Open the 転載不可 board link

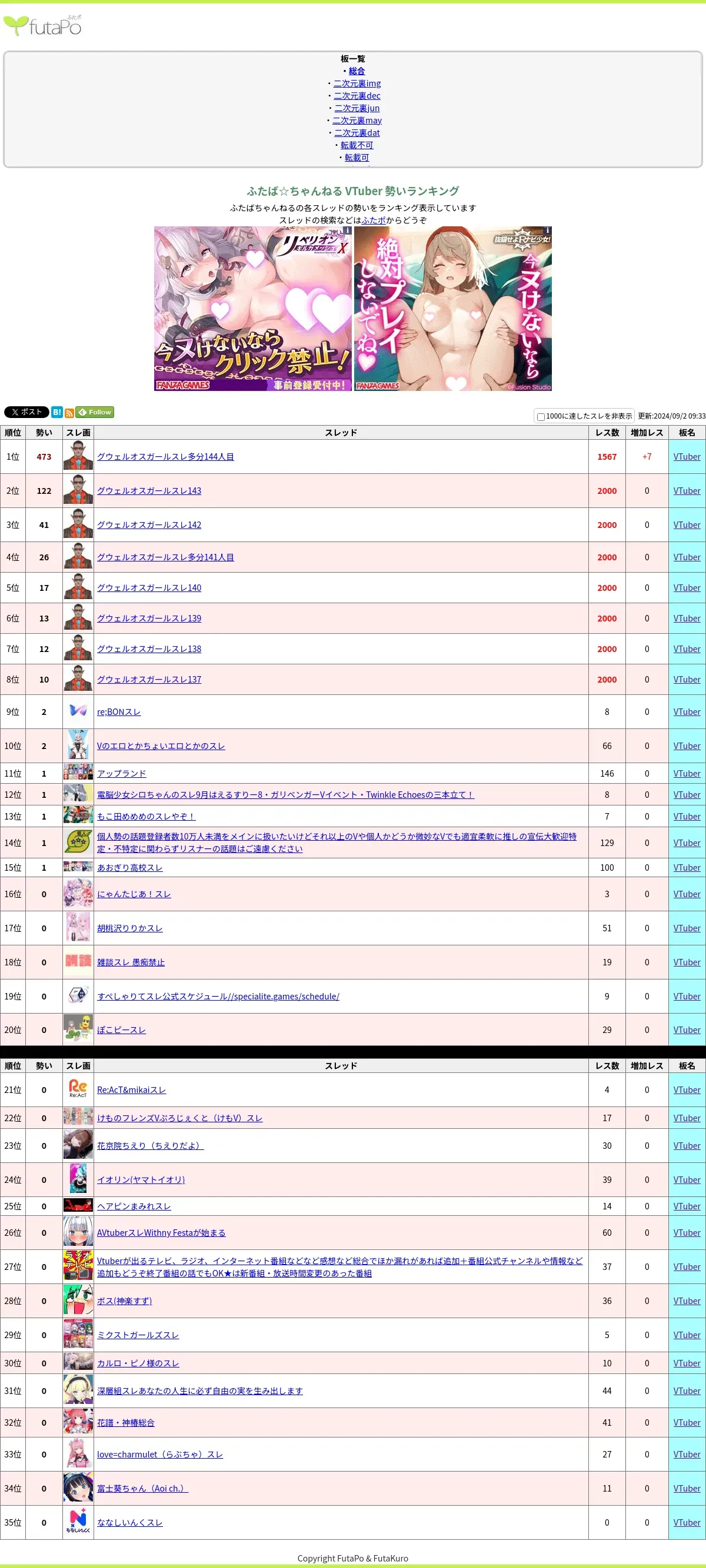(x=357, y=145)
